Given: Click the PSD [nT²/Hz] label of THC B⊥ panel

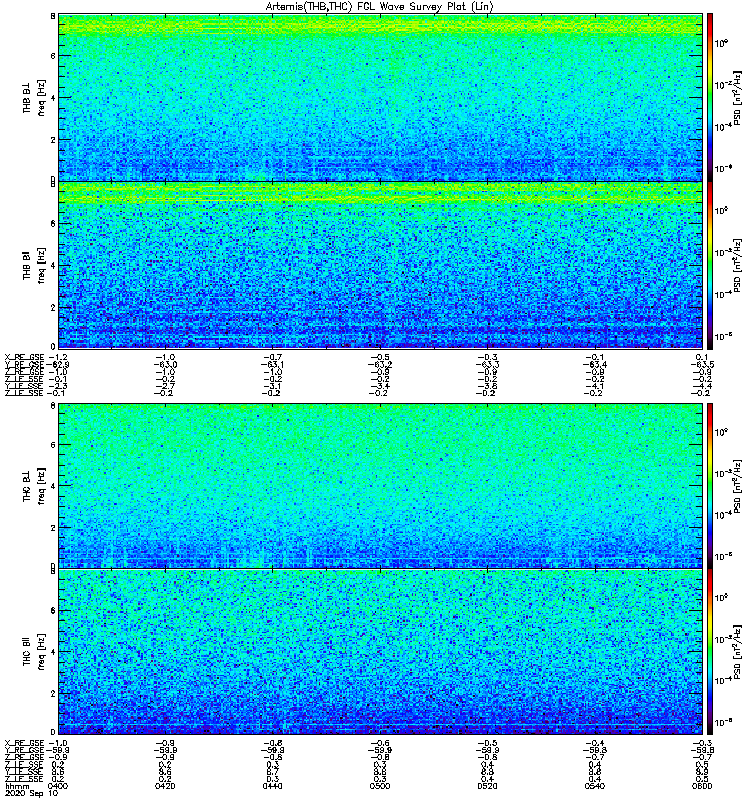Looking at the screenshot, I should [x=738, y=485].
